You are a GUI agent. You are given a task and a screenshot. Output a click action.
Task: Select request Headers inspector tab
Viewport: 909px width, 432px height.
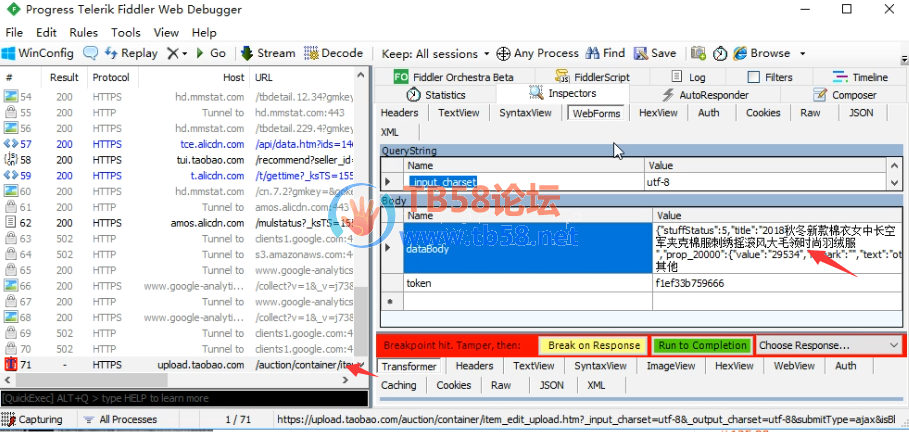[399, 113]
